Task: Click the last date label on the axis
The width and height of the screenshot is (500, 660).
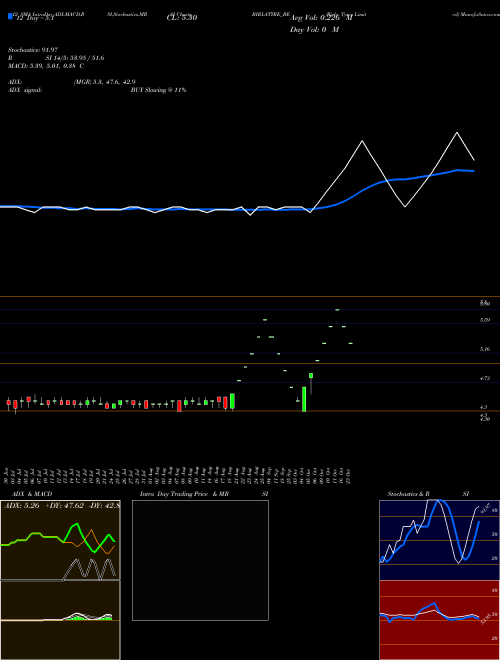Action: [350, 474]
